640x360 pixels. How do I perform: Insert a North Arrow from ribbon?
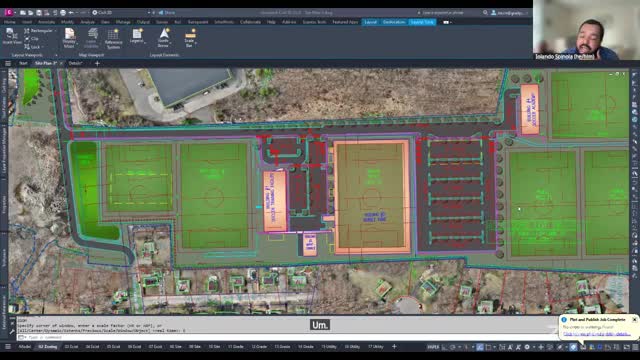coord(164,38)
